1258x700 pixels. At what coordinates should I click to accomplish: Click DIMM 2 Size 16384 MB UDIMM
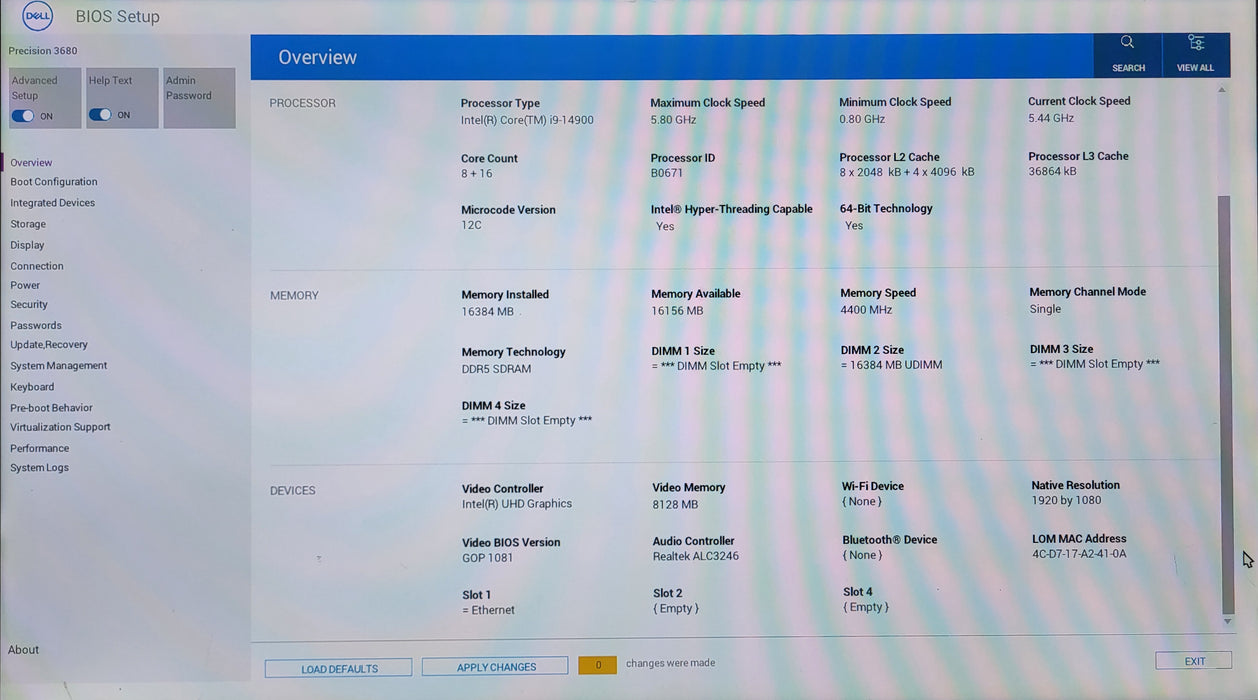point(892,365)
